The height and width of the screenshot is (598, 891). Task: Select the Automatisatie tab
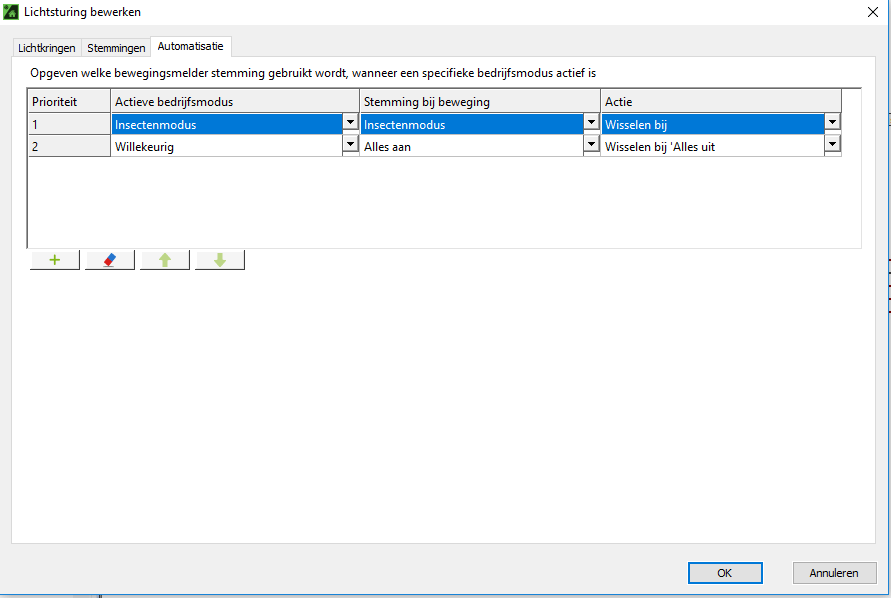(x=191, y=47)
